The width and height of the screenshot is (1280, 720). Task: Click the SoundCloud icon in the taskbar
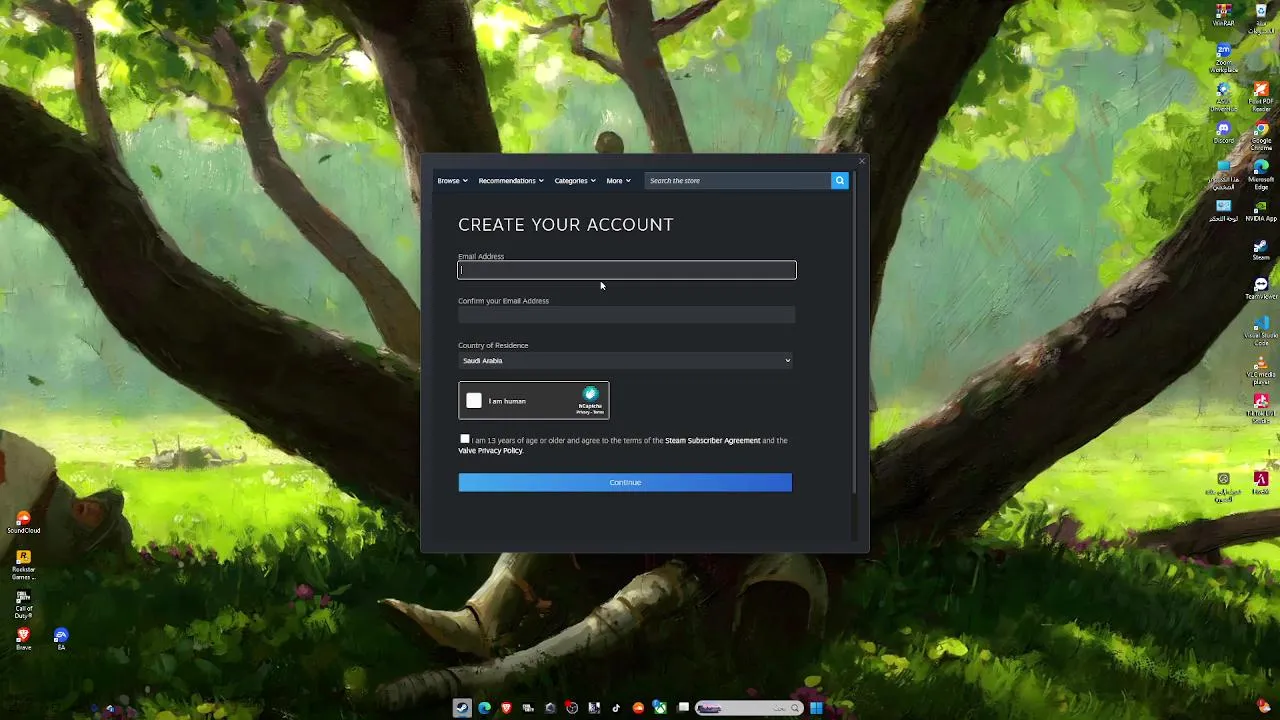638,708
